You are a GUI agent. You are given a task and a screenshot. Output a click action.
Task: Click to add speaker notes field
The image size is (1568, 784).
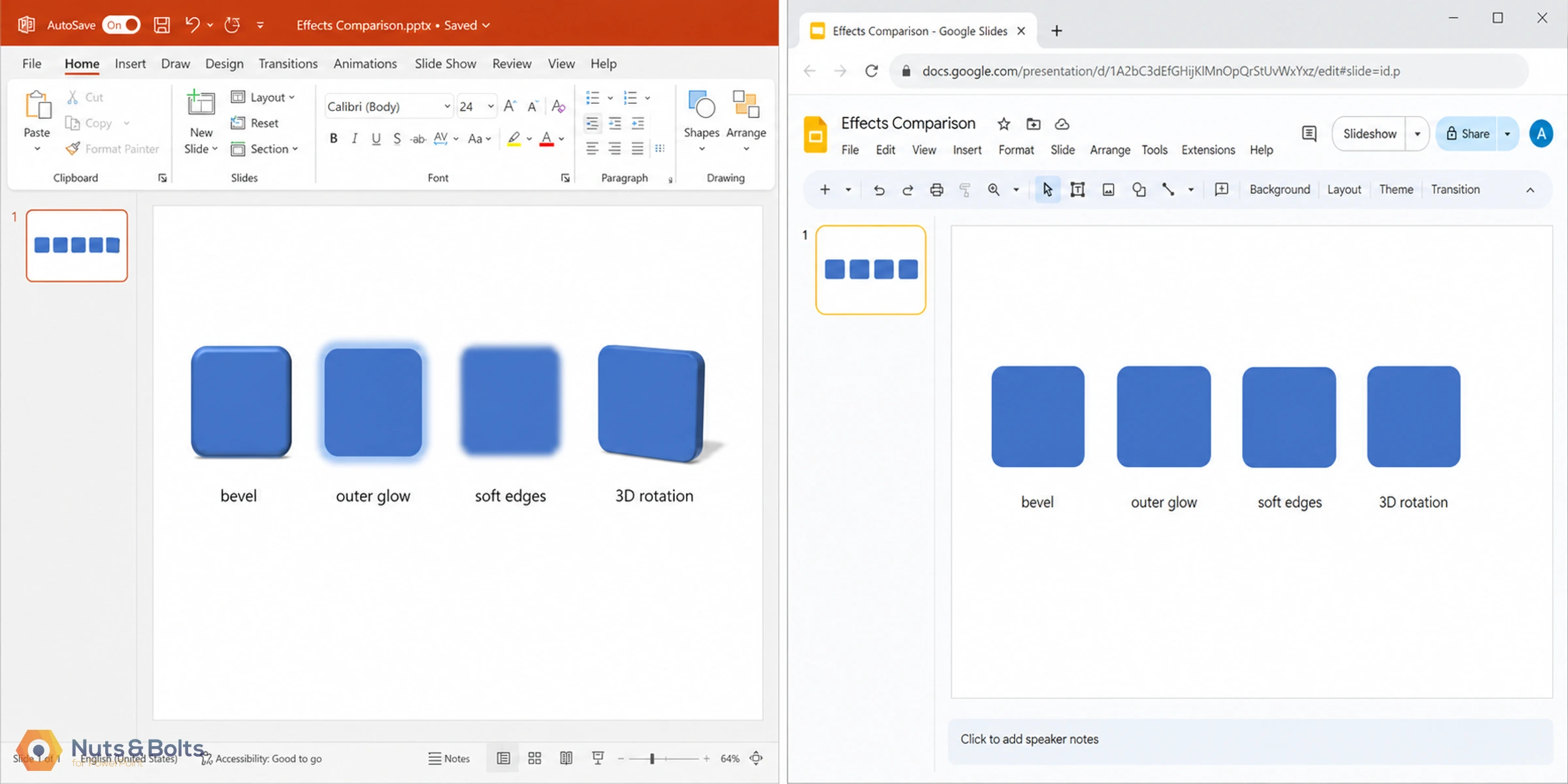pos(1250,740)
